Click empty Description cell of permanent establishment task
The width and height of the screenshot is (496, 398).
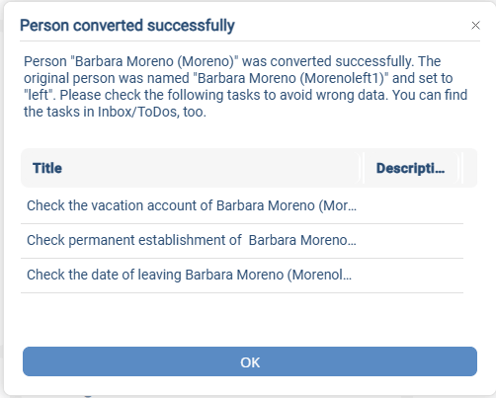(x=413, y=240)
